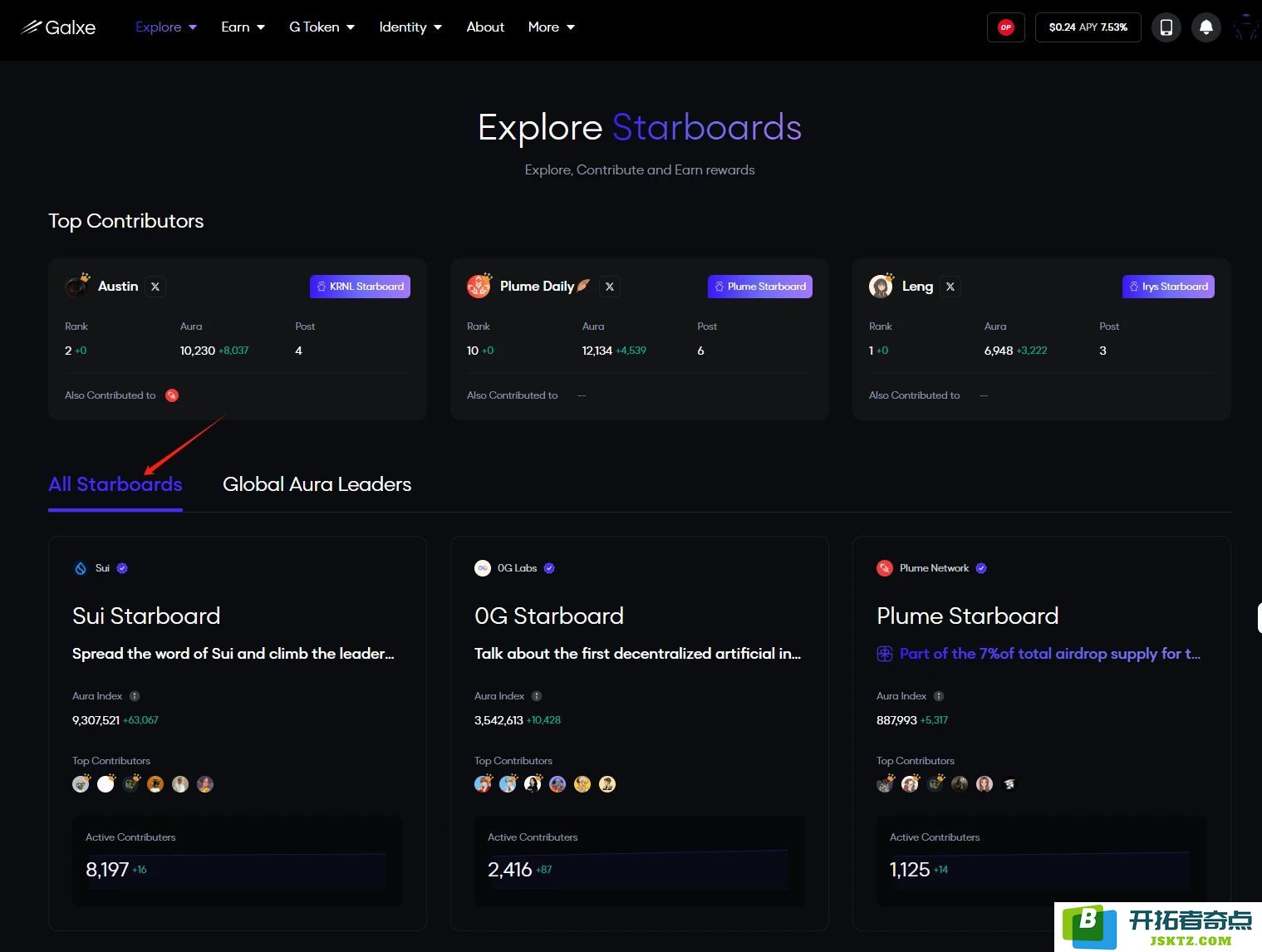This screenshot has width=1262, height=952.
Task: Open Leng's X profile icon
Action: pyautogui.click(x=950, y=287)
